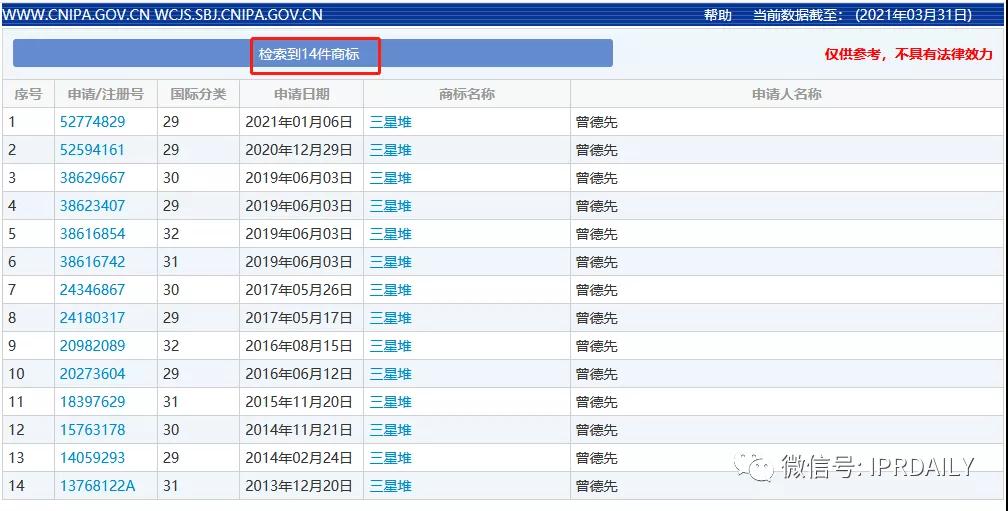Select date 2020年12月29日

pyautogui.click(x=299, y=150)
